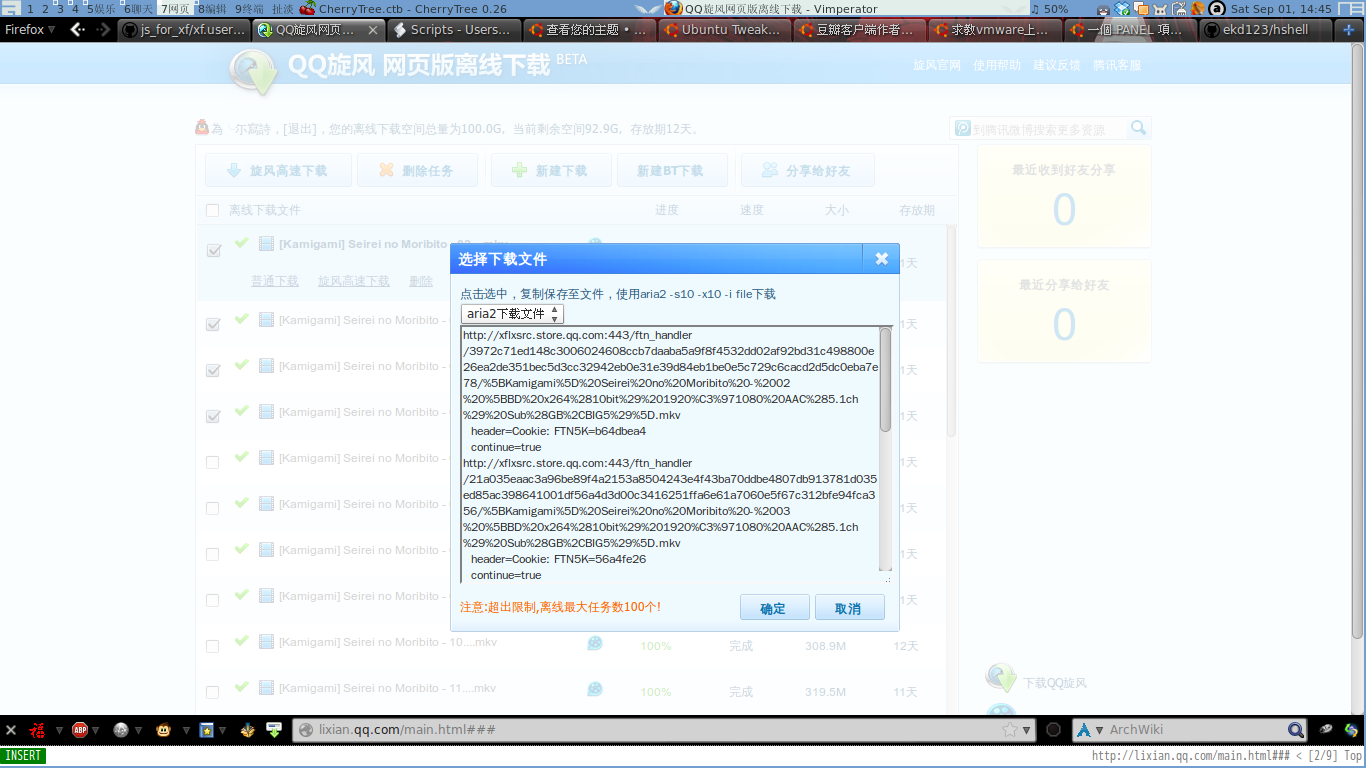The width and height of the screenshot is (1366, 768).
Task: Focus the ArchWiki search field
Action: [x=1195, y=730]
